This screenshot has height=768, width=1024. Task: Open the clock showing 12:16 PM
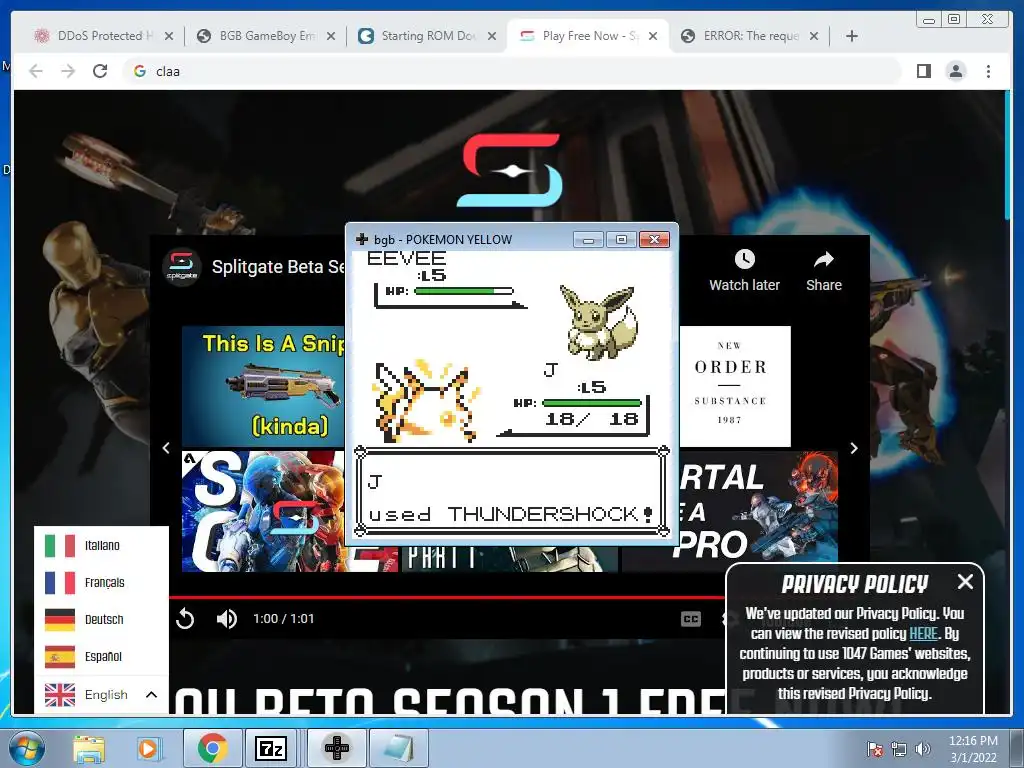973,749
